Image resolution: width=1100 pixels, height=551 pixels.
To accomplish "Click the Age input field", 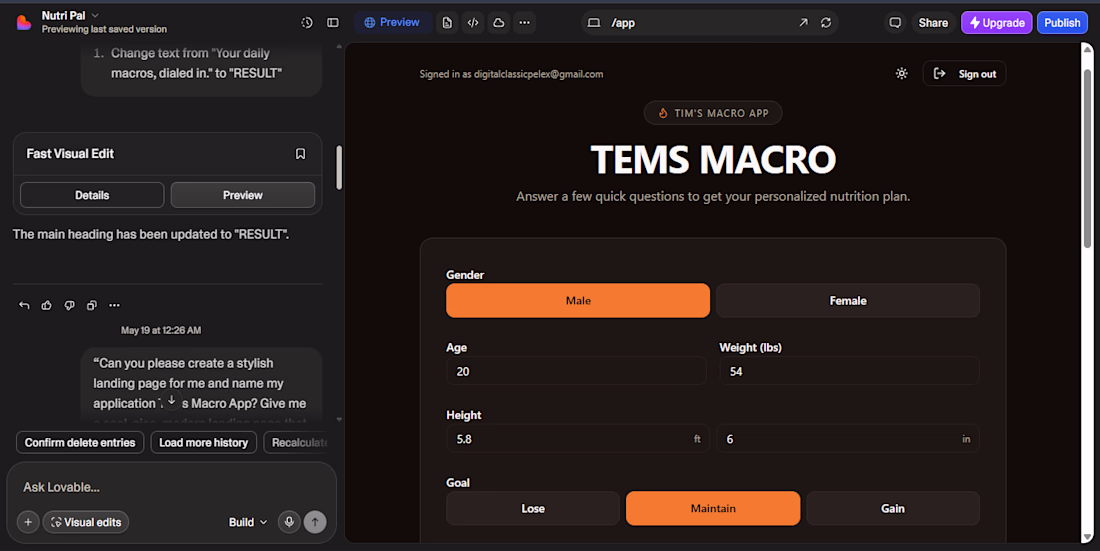I will pos(576,371).
